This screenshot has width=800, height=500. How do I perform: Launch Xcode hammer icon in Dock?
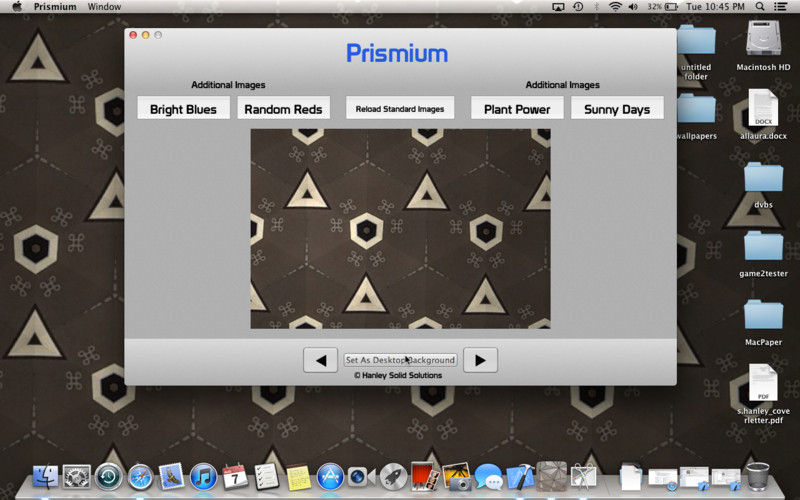point(520,477)
